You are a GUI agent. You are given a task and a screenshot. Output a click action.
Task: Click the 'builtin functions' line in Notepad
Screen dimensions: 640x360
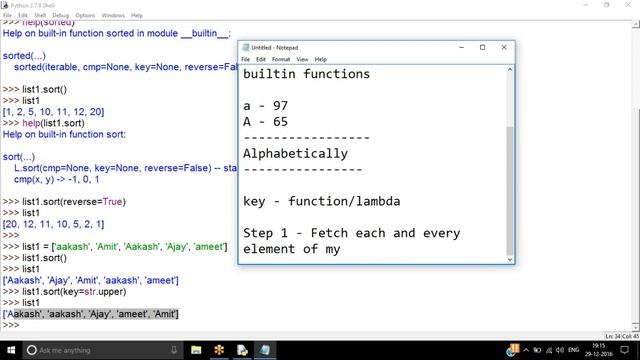tap(307, 74)
